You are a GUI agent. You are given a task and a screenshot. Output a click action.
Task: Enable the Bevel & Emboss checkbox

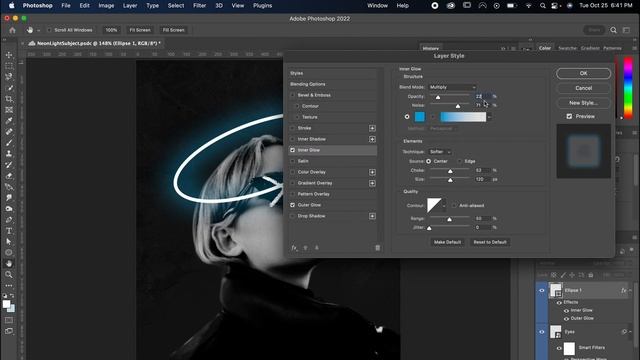point(292,95)
